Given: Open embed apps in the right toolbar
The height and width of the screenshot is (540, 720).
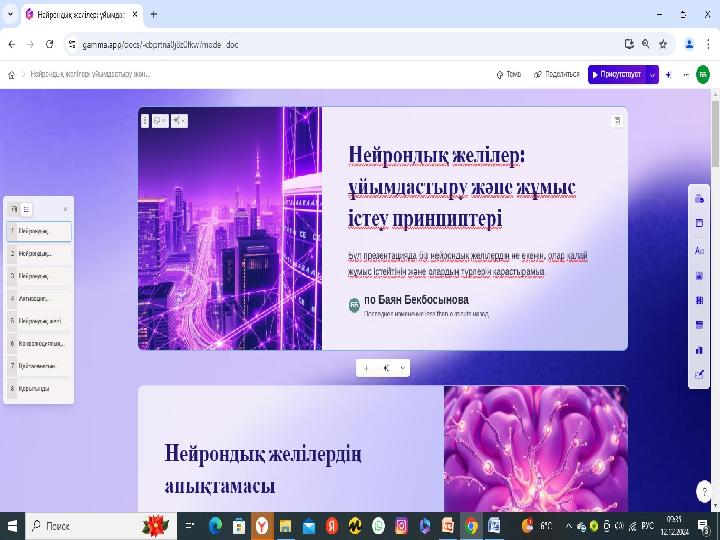Looking at the screenshot, I should coord(699,325).
